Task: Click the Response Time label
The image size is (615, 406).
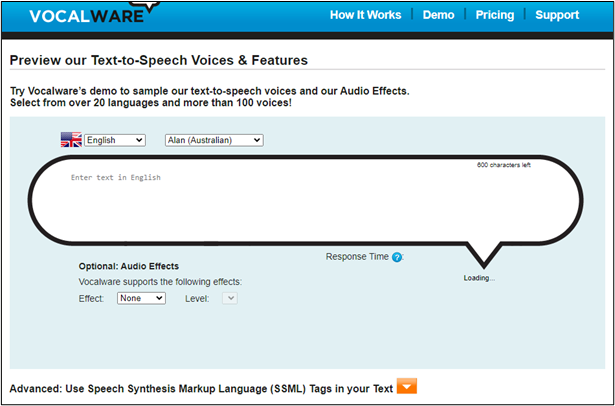Action: 357,257
